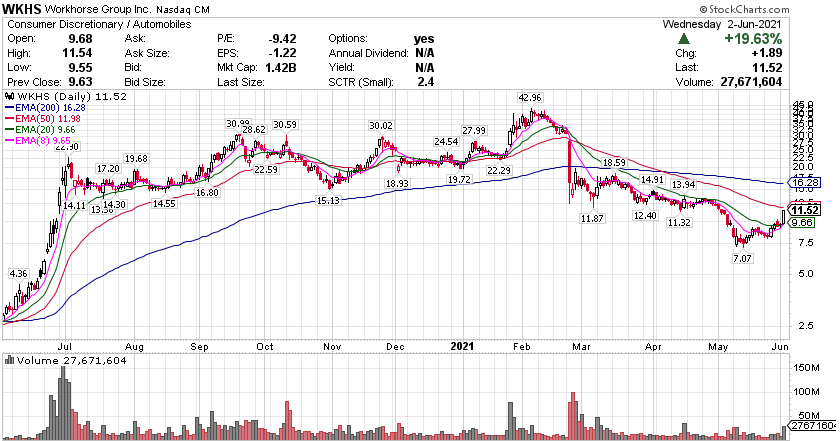840x441 pixels.
Task: Click the Nasdaq CM exchange label
Action: click(x=183, y=10)
